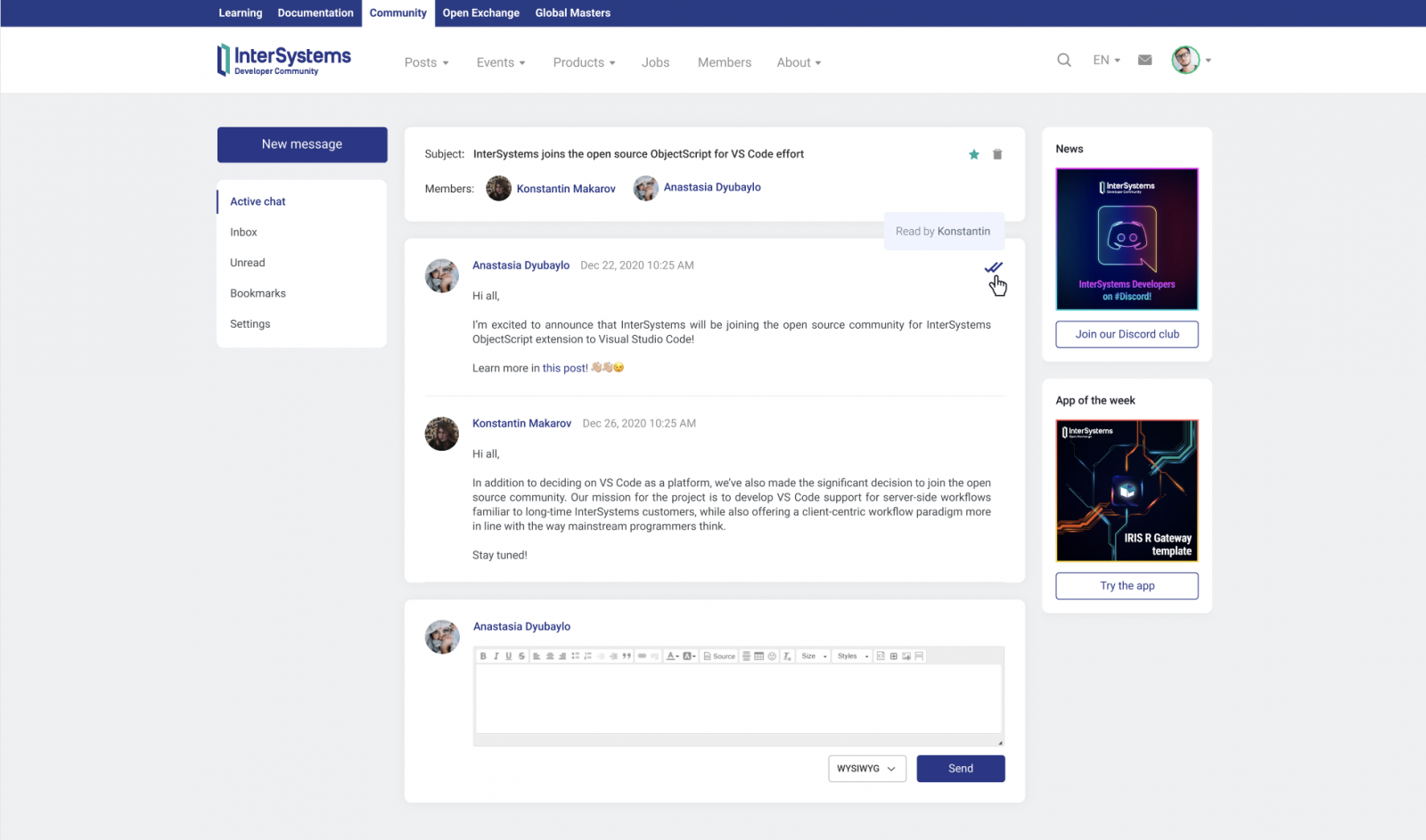Toggle the bookmark star on conversation

coord(974,154)
